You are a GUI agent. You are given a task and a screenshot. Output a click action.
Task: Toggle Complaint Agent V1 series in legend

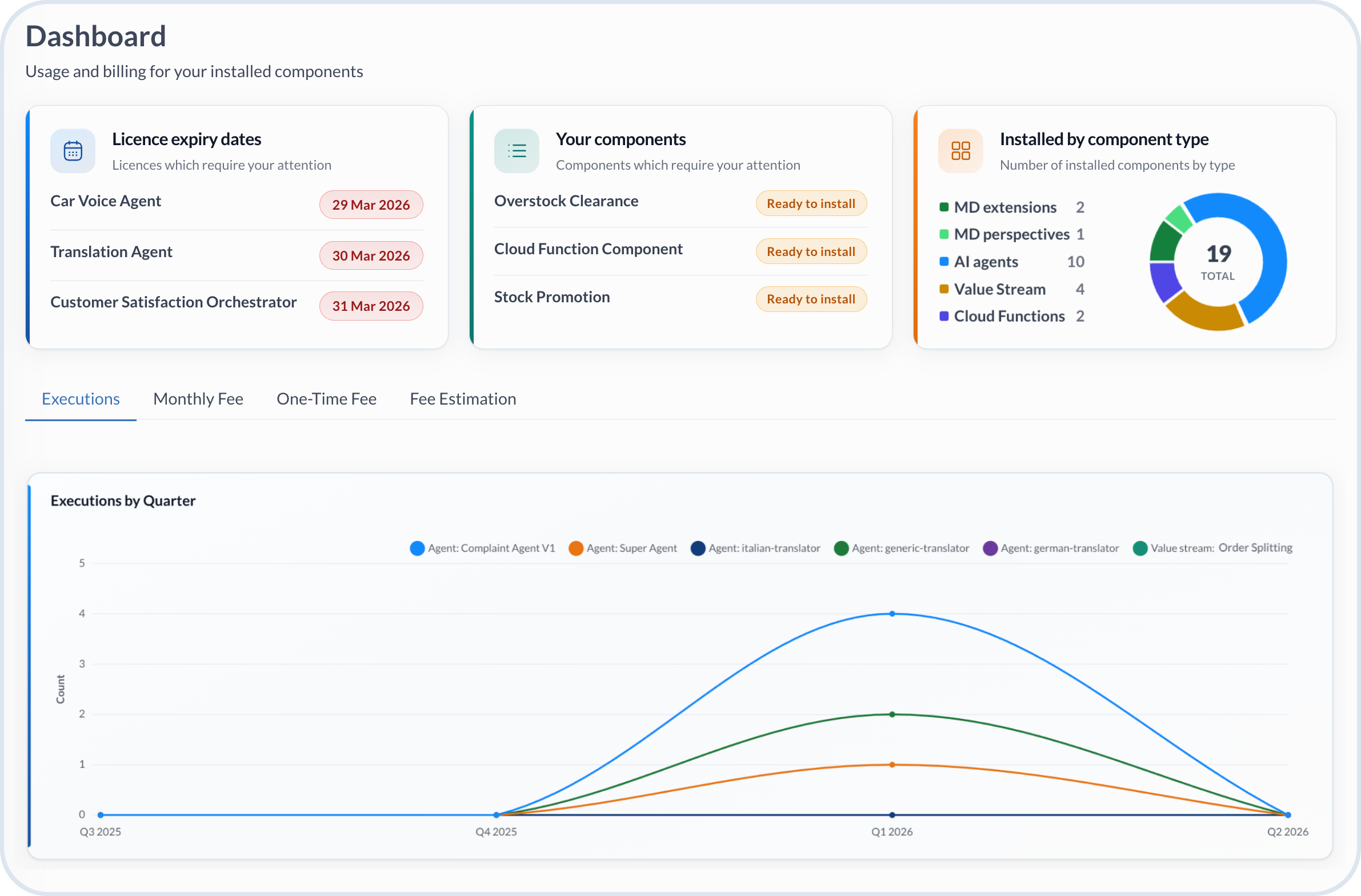click(x=483, y=549)
